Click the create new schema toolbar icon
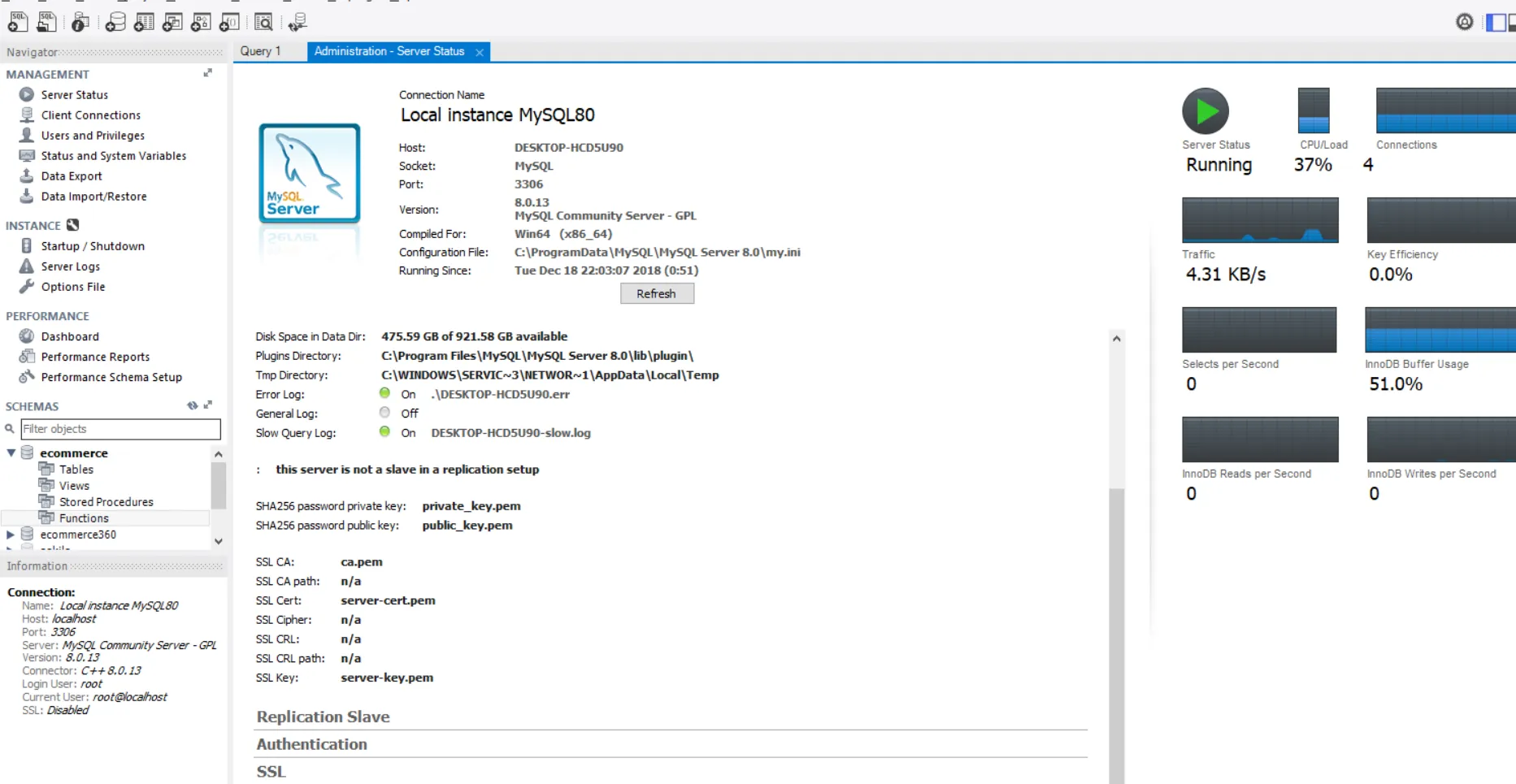 tap(115, 22)
